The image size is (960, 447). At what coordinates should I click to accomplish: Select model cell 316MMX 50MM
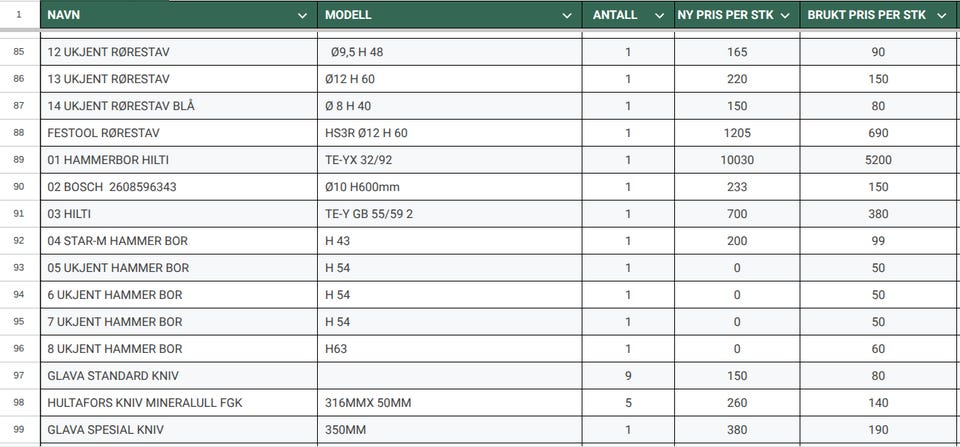pos(449,402)
